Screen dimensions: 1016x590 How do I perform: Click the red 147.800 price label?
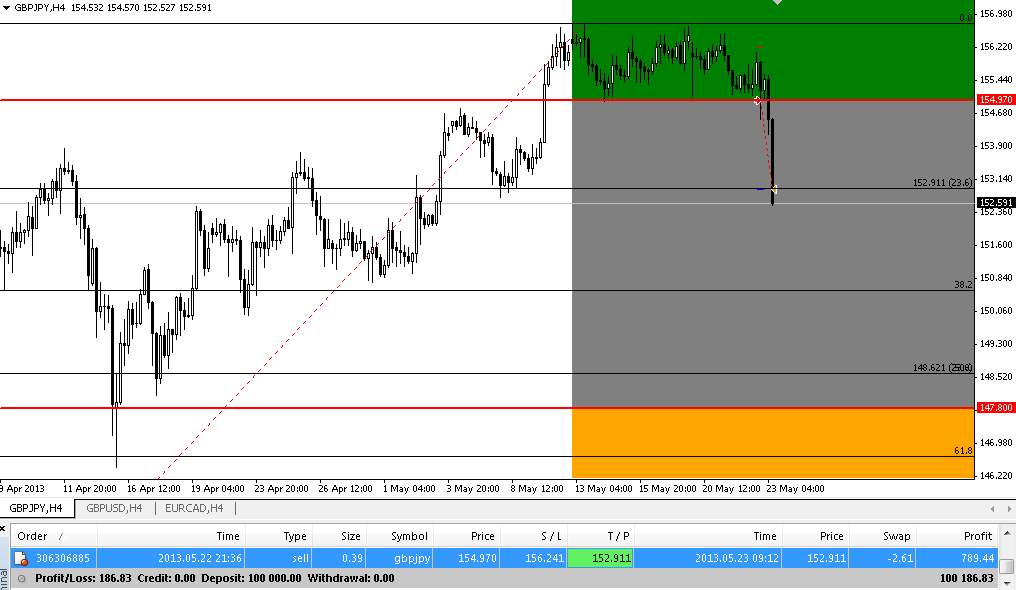996,408
